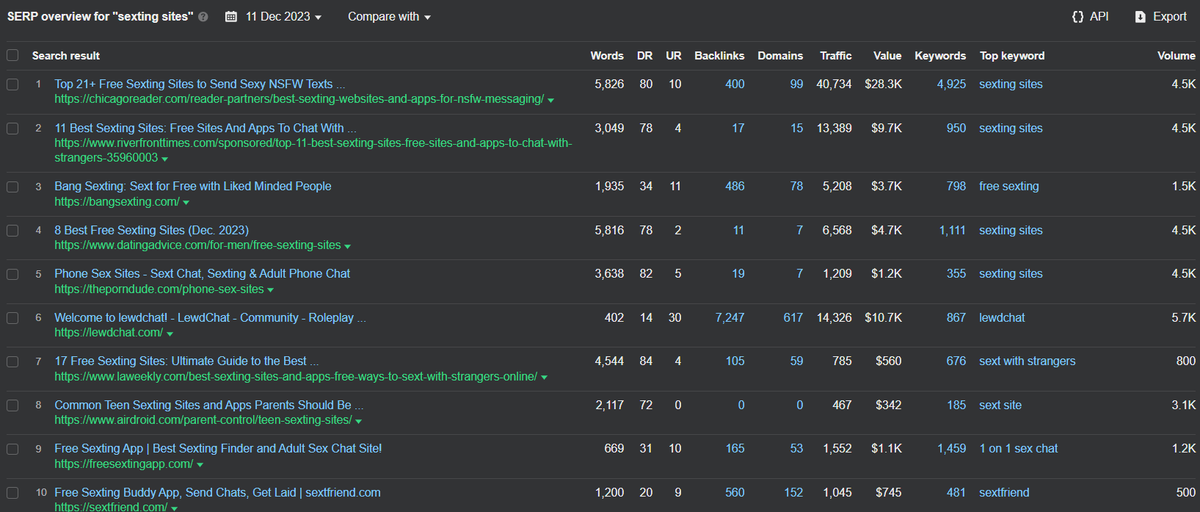Tick the checkbox for result 6 lewdchat

12,318
